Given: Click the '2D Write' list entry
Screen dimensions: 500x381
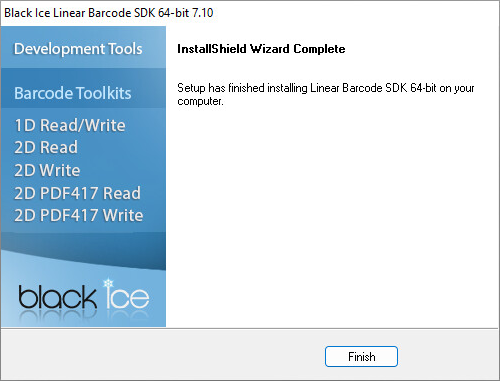Looking at the screenshot, I should pos(47,170).
